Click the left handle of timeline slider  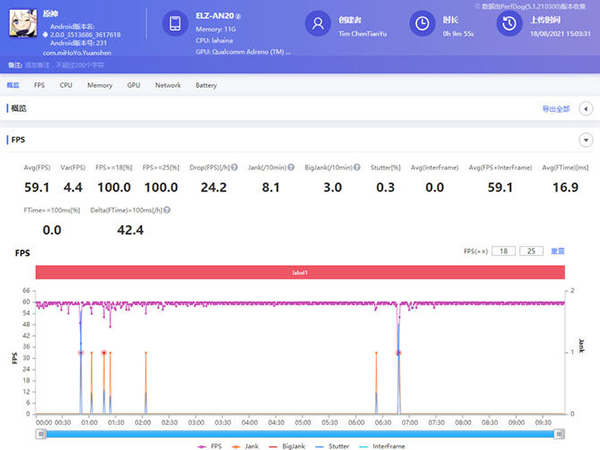[41, 433]
